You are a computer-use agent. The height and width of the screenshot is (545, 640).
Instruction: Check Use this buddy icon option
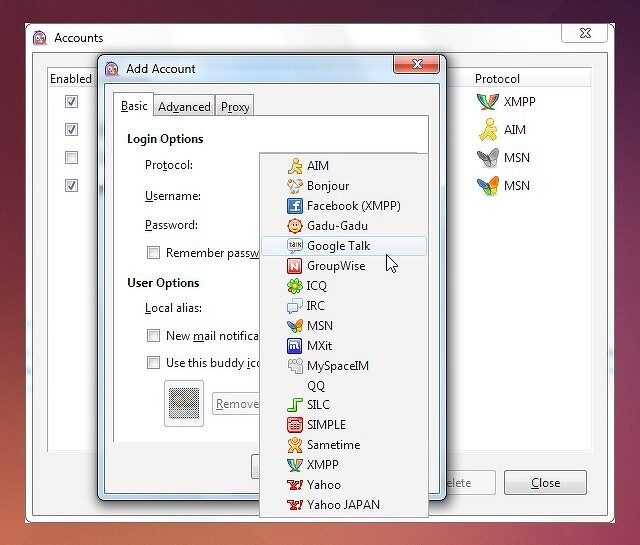click(154, 363)
